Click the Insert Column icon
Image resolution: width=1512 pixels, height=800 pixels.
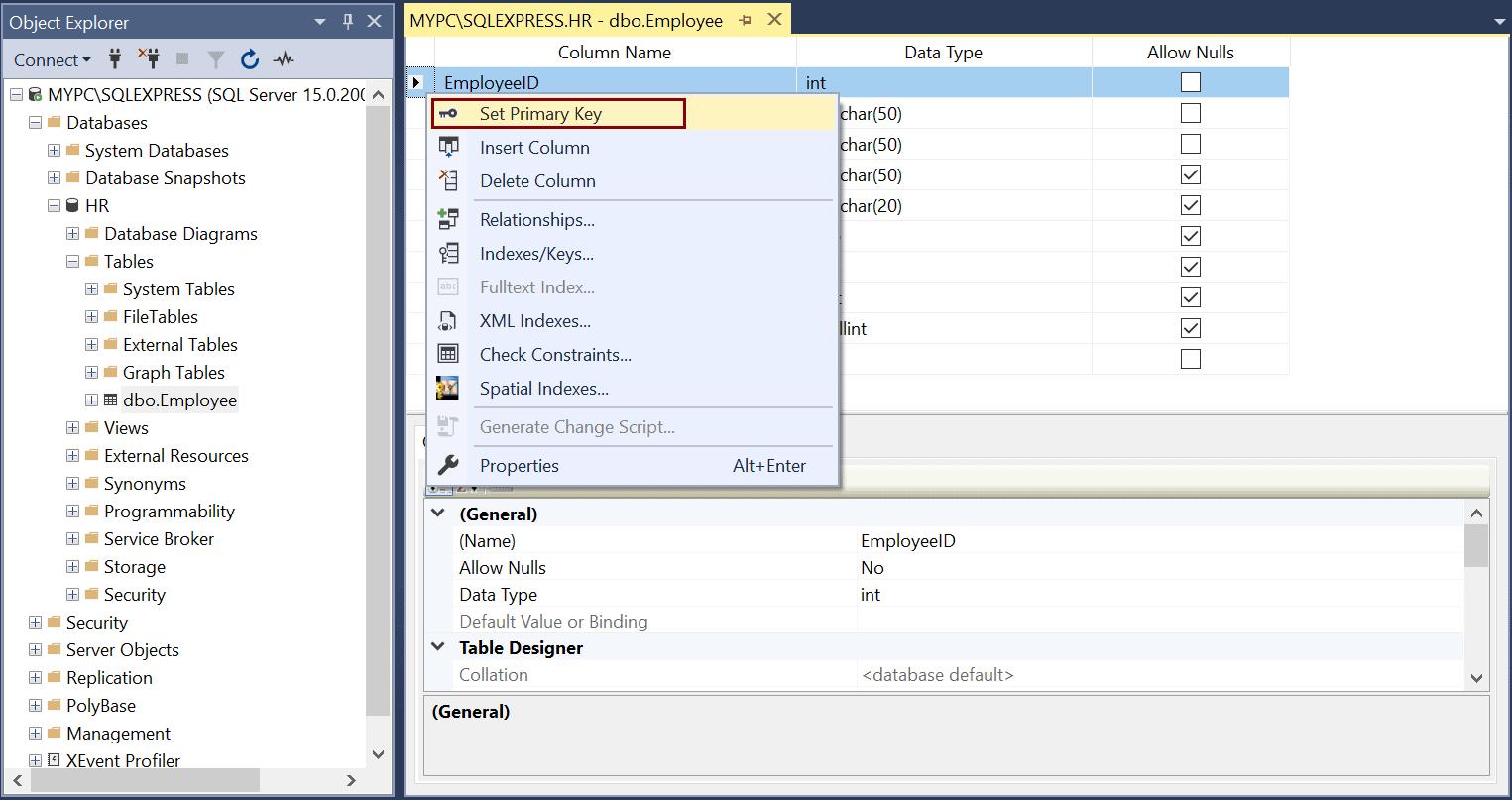pos(448,147)
